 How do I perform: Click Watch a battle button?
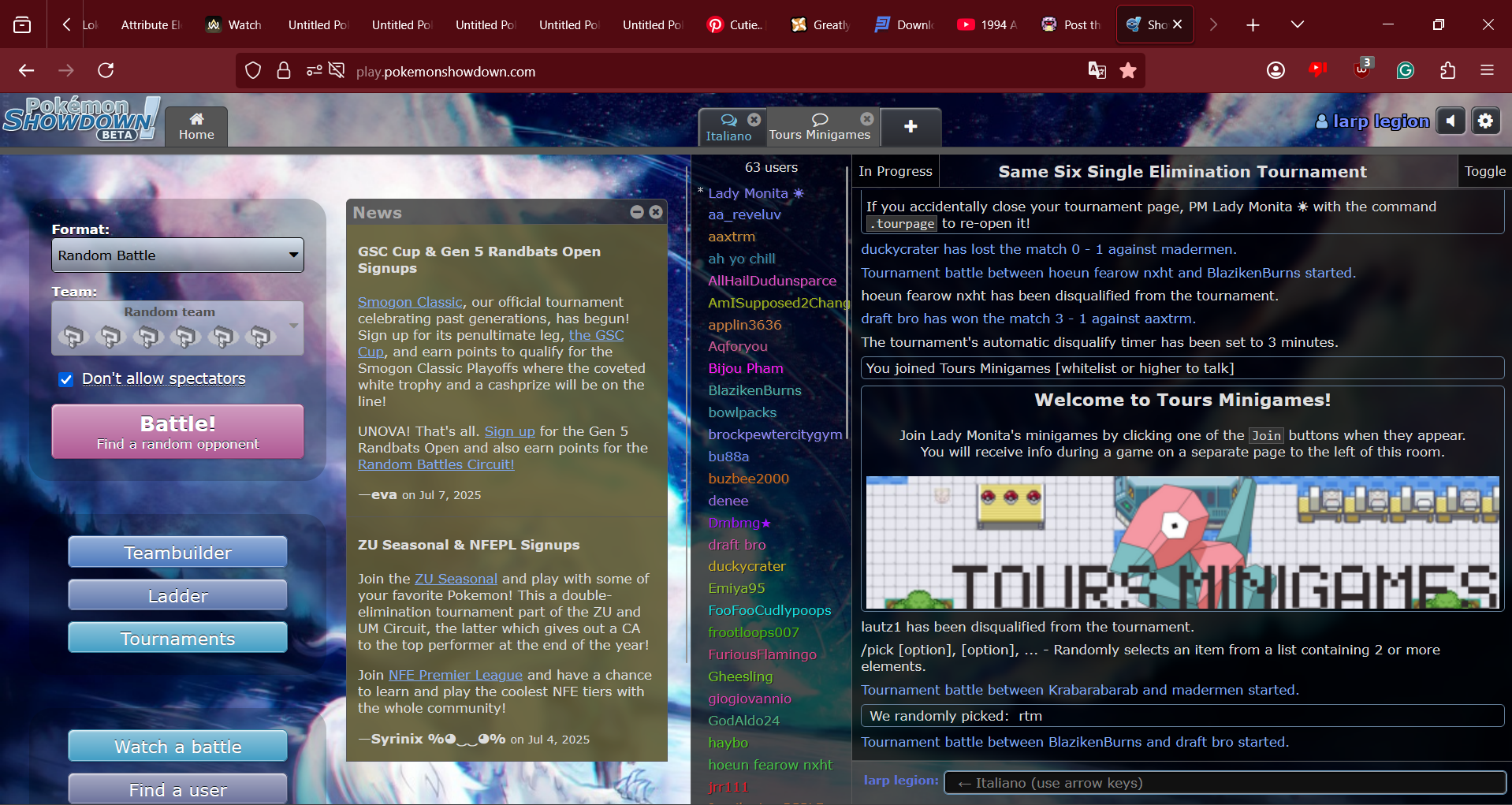point(177,746)
